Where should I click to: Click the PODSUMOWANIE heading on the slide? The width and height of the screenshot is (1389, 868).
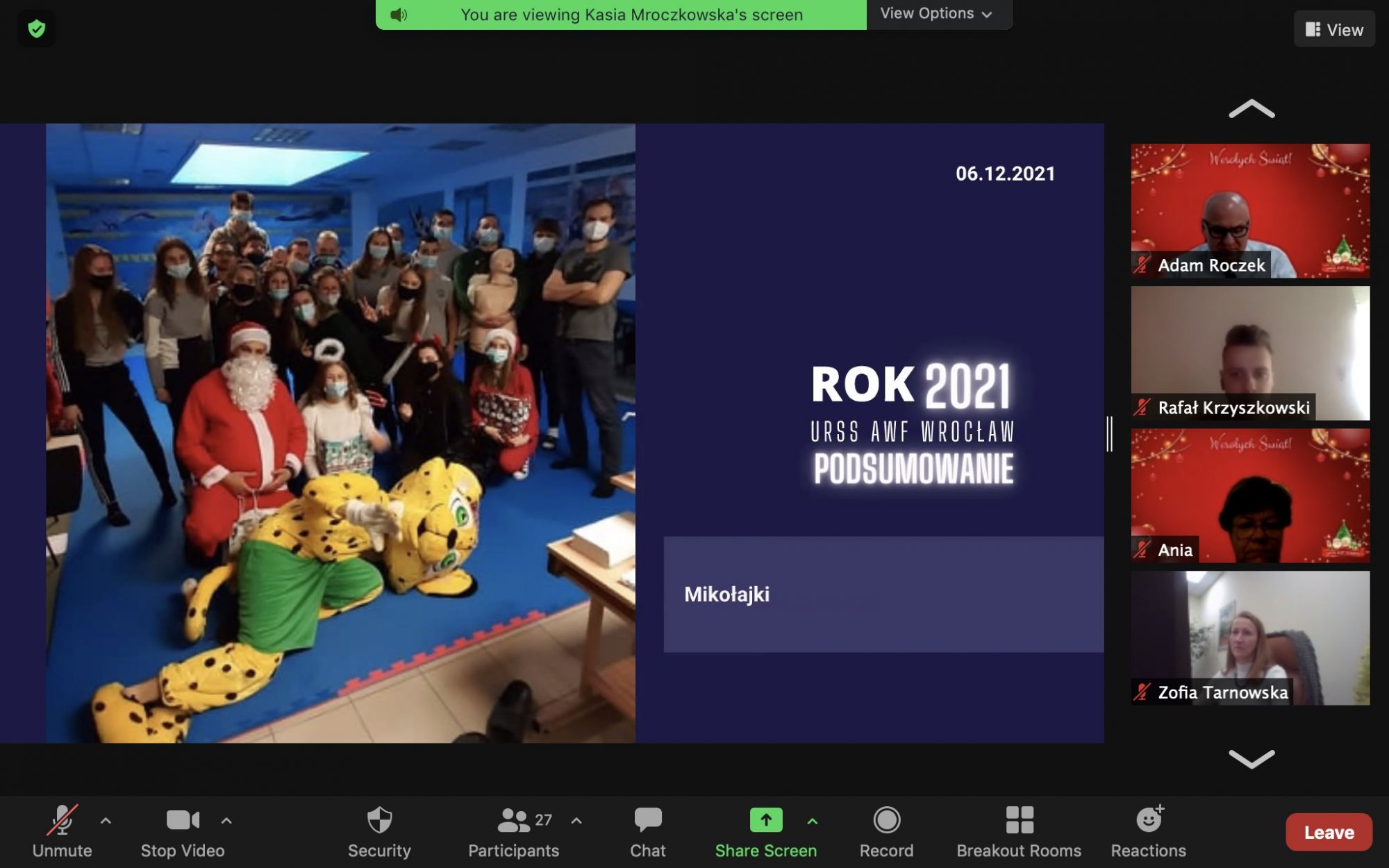pos(913,469)
